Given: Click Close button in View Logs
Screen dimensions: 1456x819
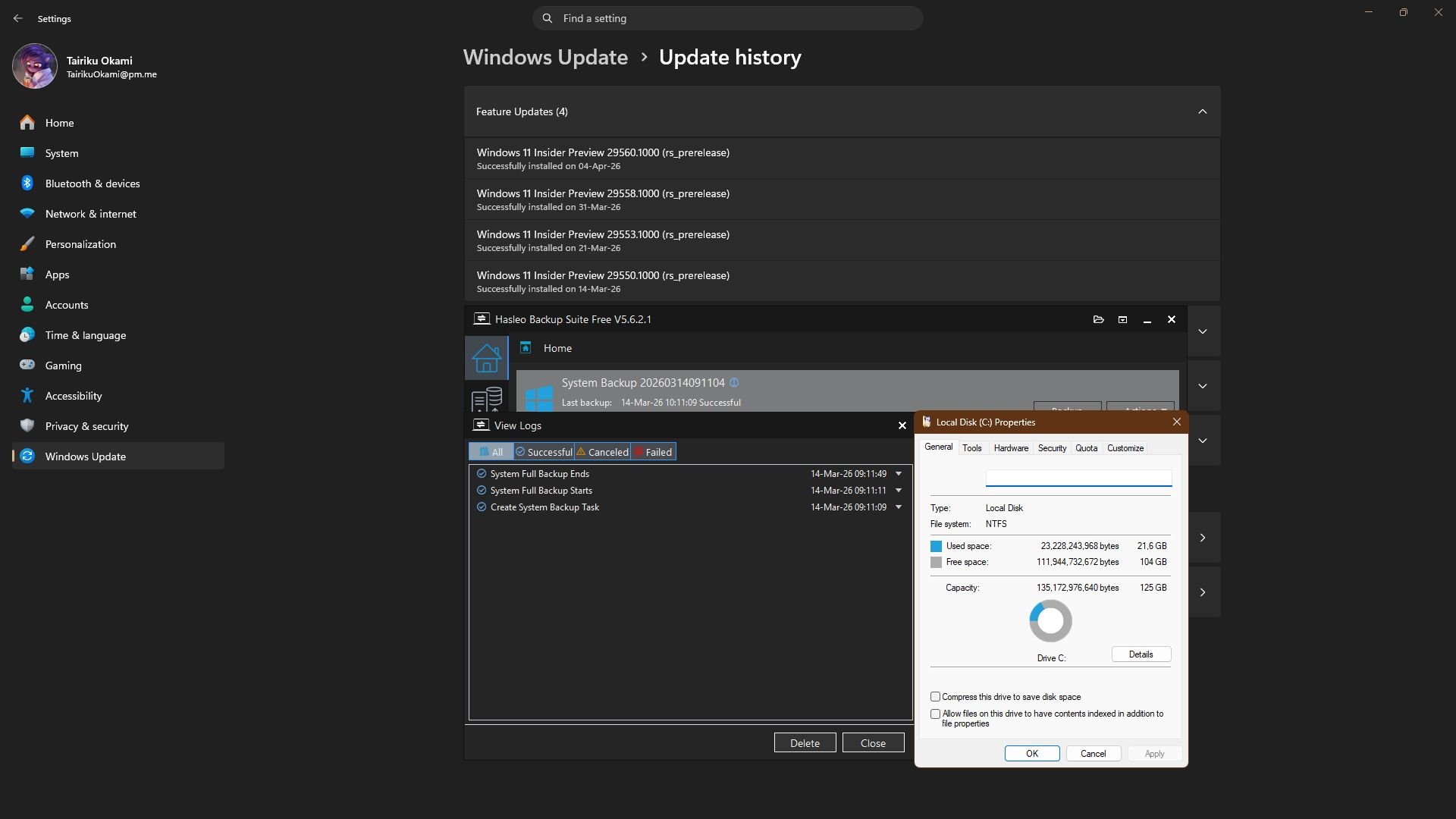Looking at the screenshot, I should pyautogui.click(x=873, y=743).
